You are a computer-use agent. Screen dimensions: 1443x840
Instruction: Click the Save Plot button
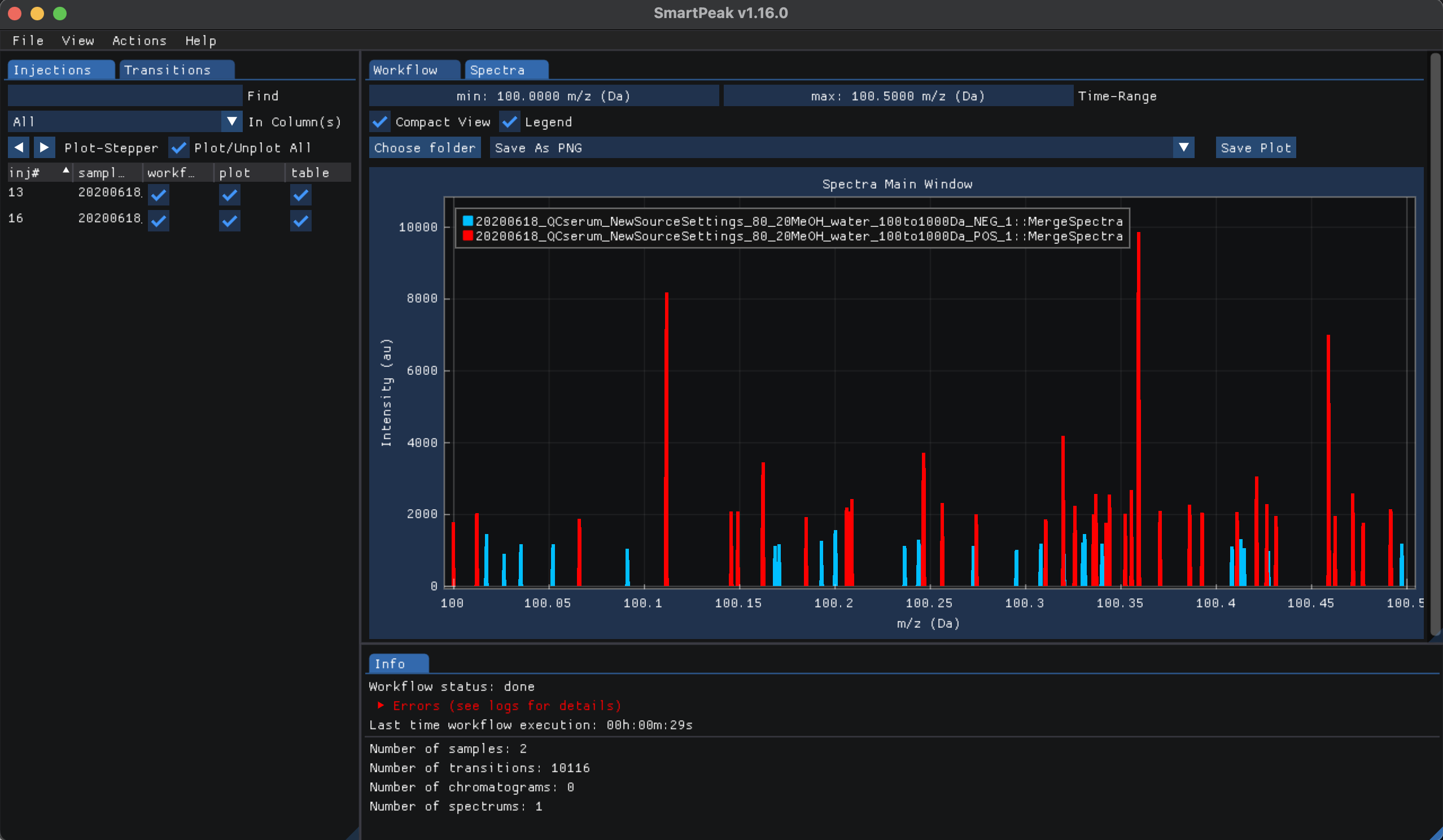(x=1256, y=148)
